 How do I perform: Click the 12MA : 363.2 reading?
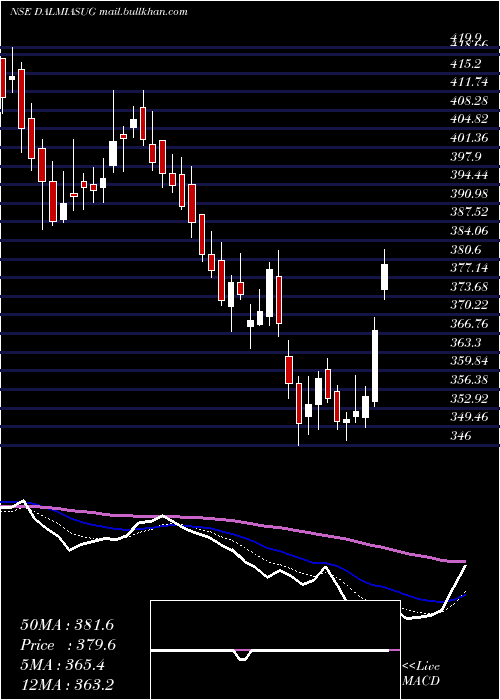tap(69, 685)
